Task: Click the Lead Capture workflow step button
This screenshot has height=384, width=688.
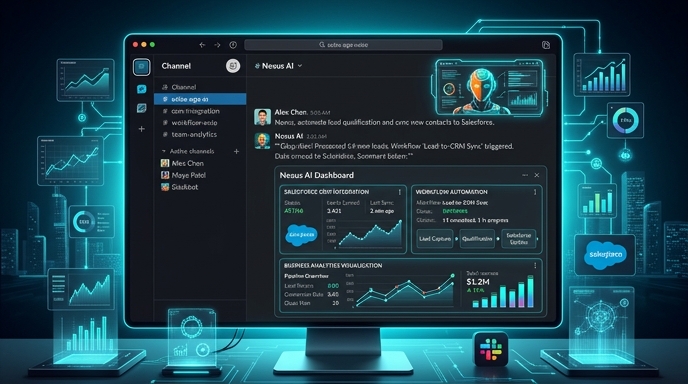Action: [x=435, y=239]
